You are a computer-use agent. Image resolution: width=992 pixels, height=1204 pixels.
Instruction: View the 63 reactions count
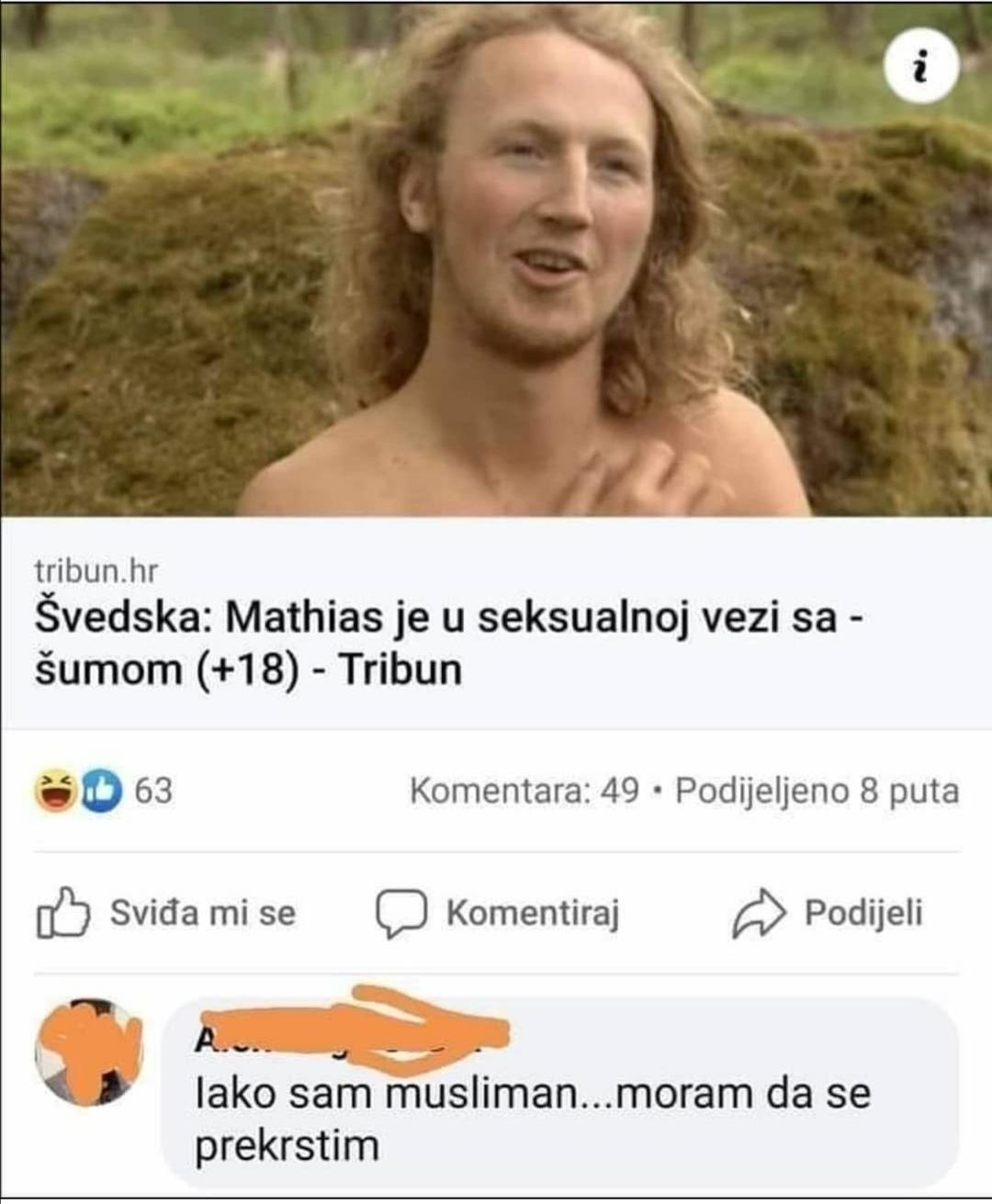point(153,791)
